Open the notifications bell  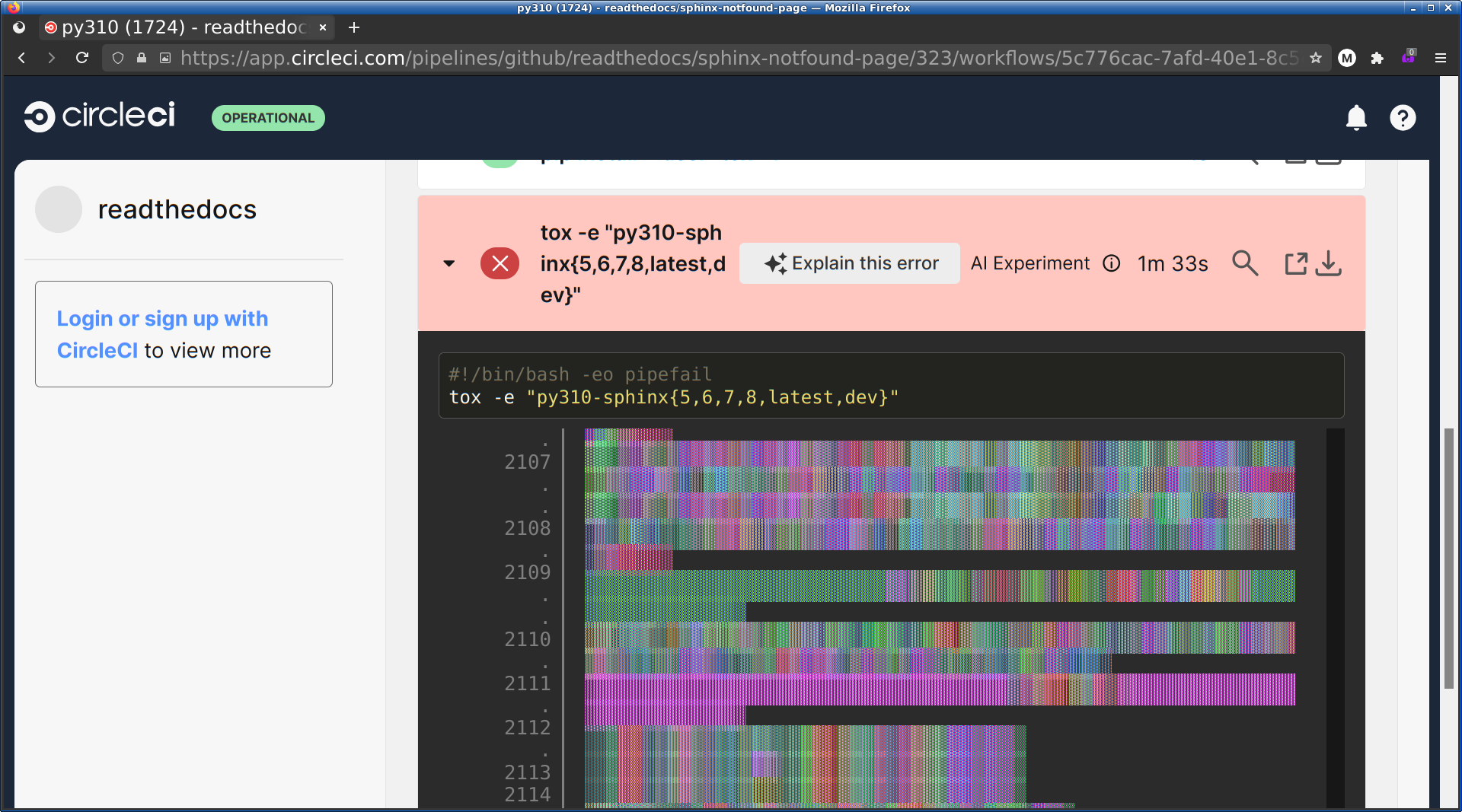click(1356, 118)
